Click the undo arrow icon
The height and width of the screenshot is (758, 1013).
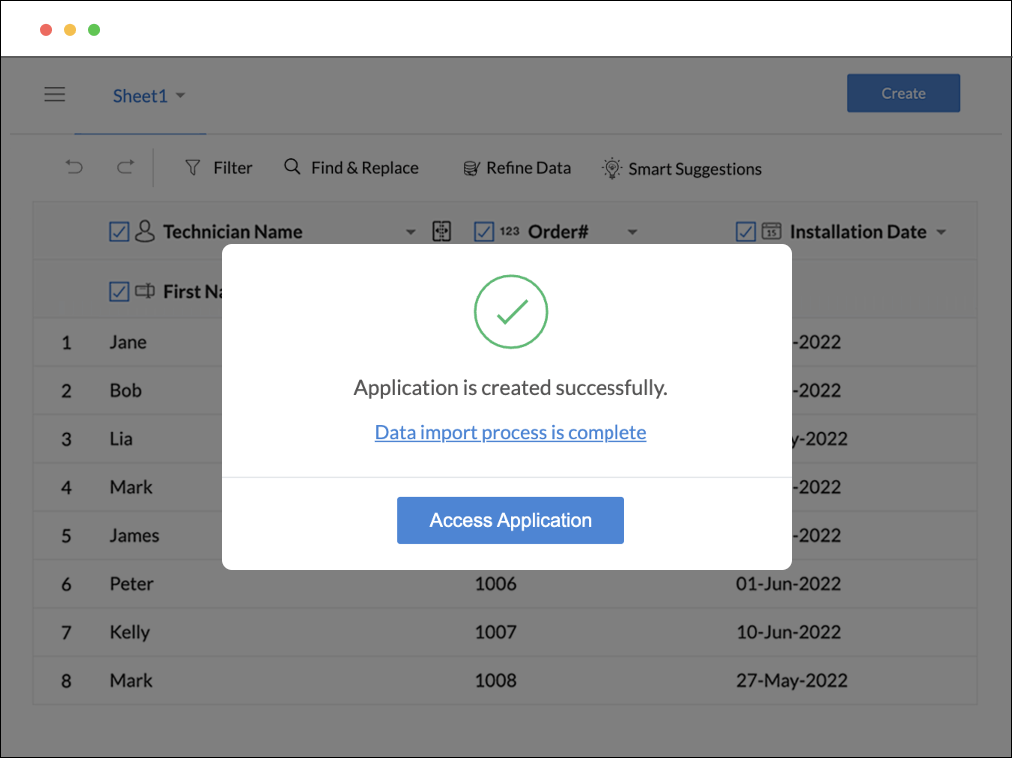74,168
